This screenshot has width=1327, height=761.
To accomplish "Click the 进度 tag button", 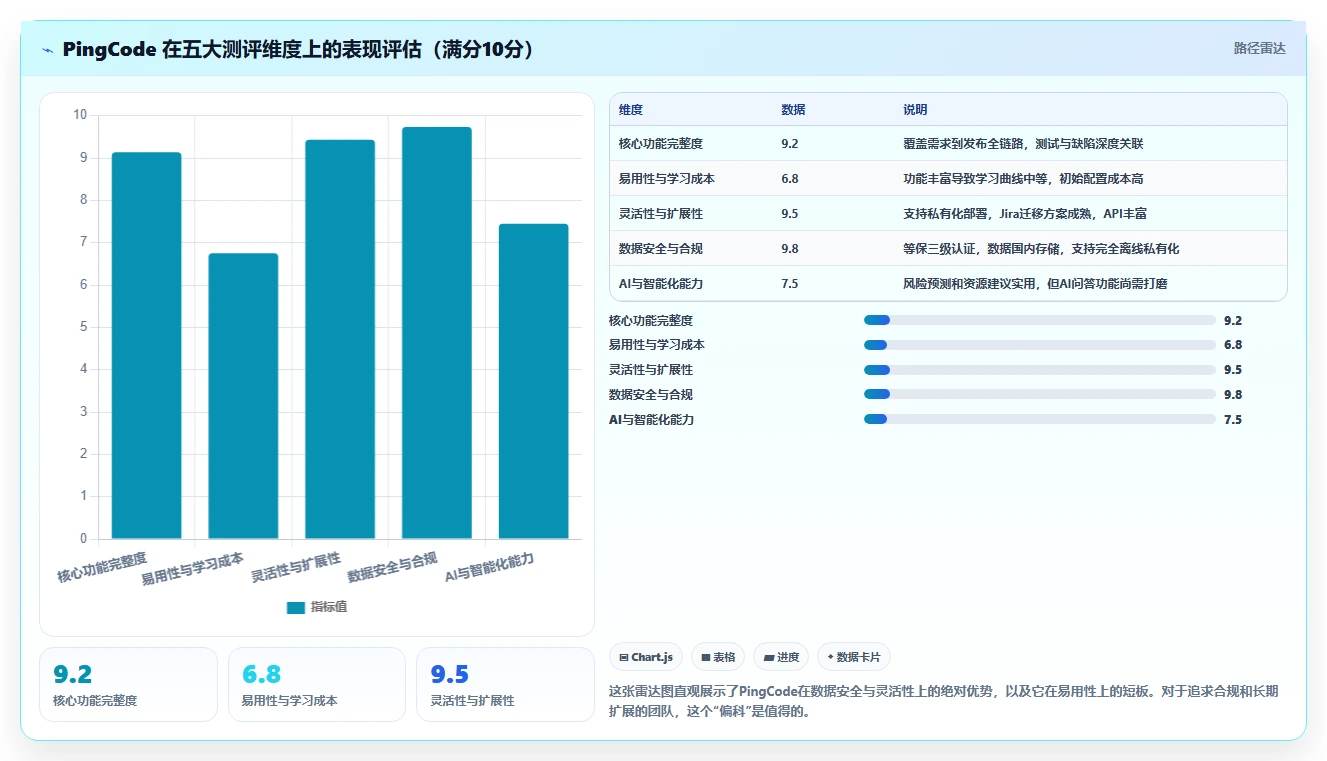I will click(x=781, y=657).
